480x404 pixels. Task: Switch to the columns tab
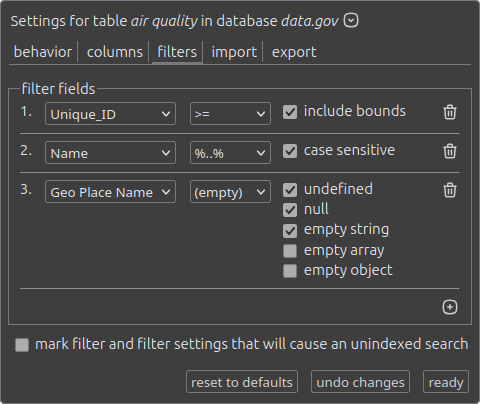115,52
